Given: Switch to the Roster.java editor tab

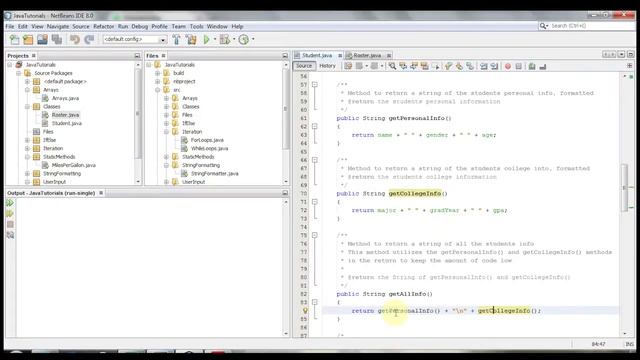Looking at the screenshot, I should pos(367,55).
